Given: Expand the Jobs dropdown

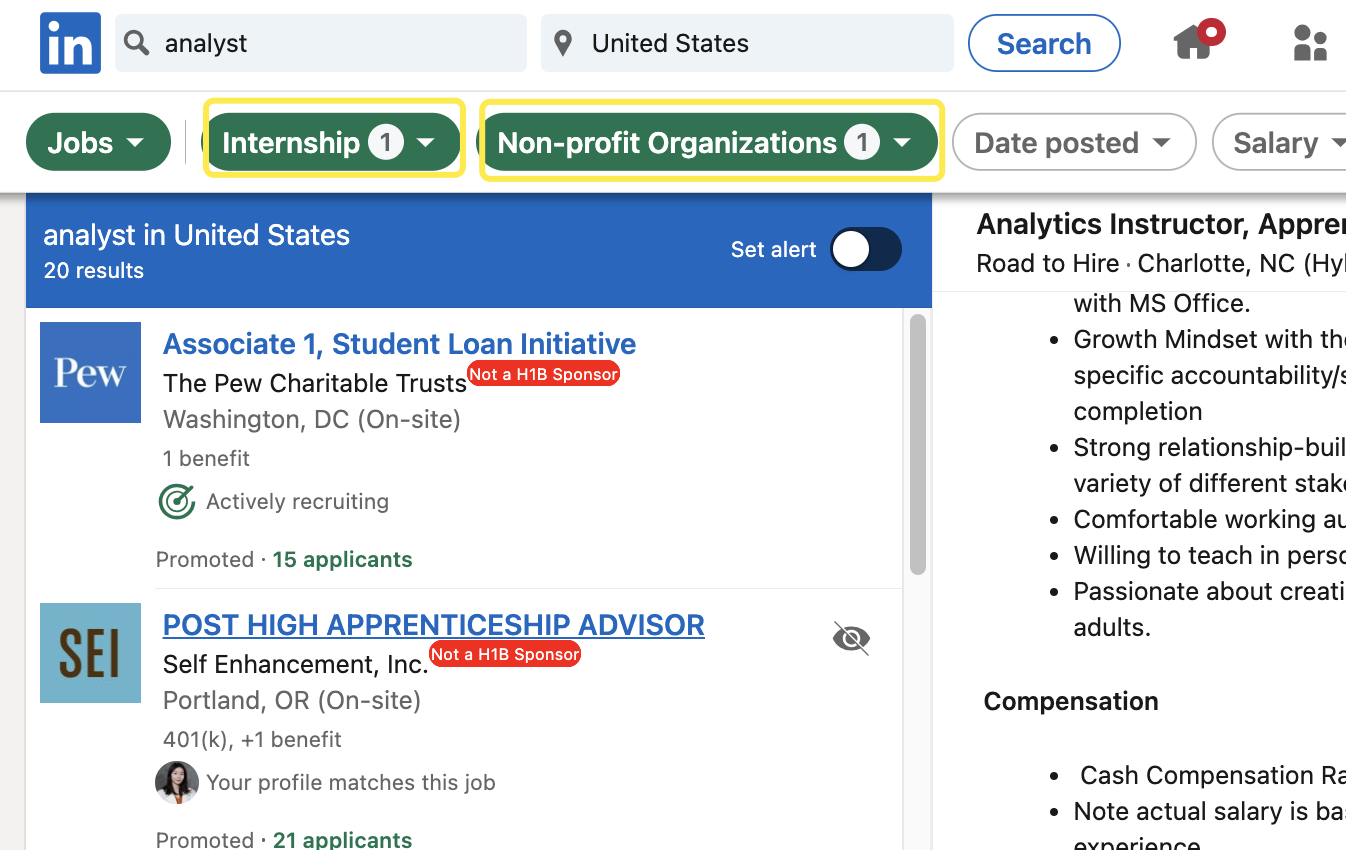Looking at the screenshot, I should [x=98, y=142].
